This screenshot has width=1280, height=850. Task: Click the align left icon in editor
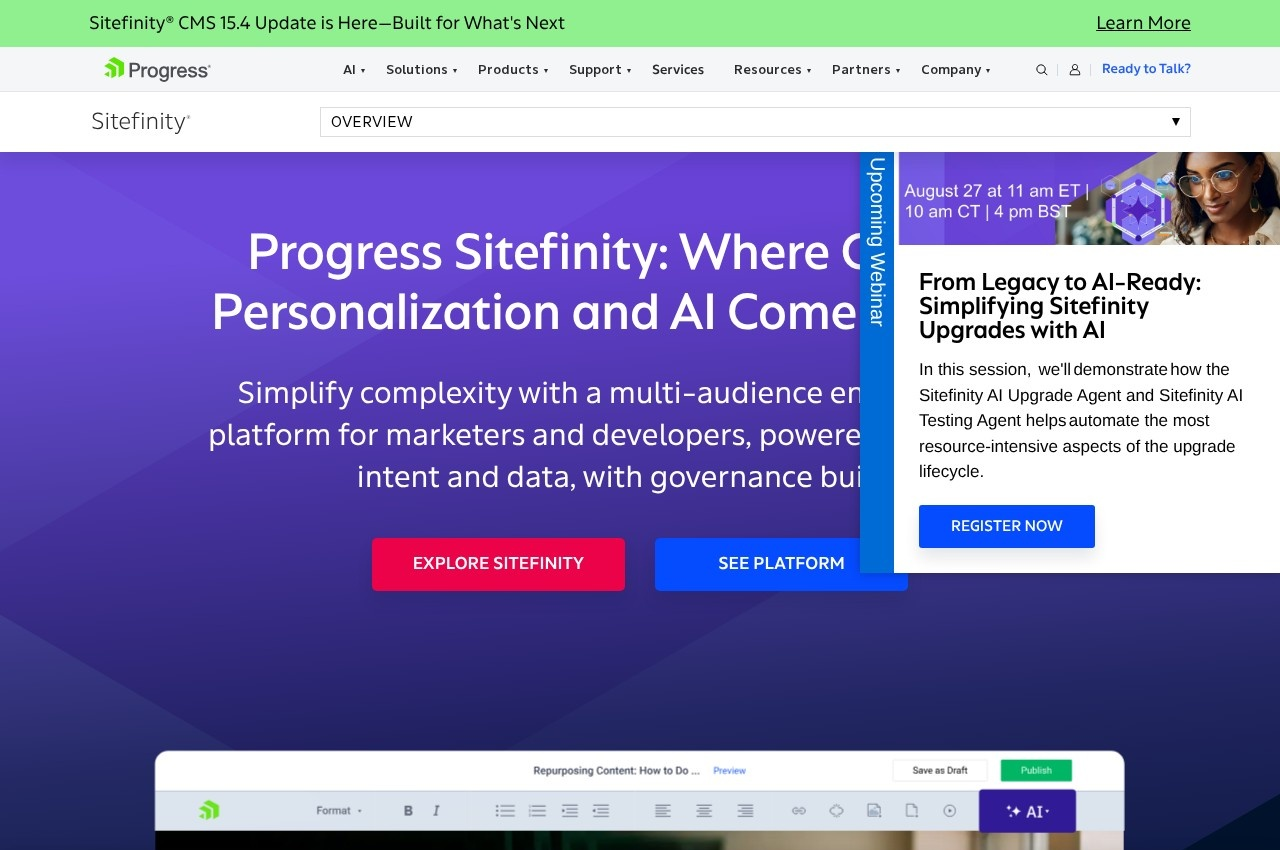click(x=663, y=811)
